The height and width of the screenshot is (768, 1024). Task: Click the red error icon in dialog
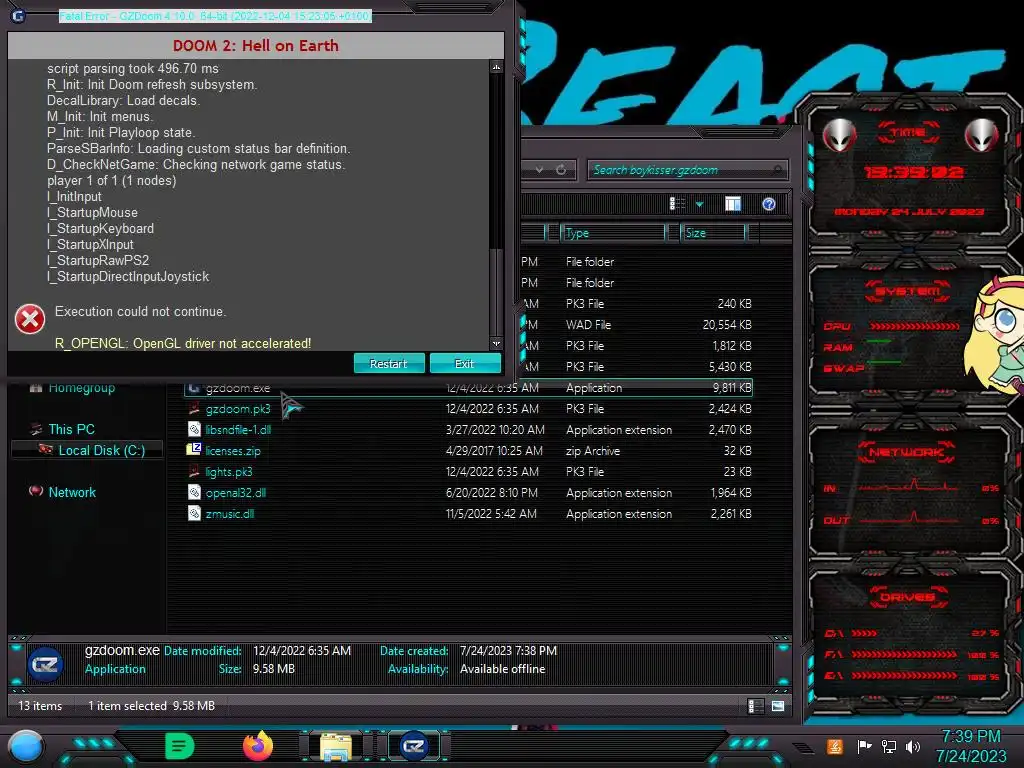(30, 319)
